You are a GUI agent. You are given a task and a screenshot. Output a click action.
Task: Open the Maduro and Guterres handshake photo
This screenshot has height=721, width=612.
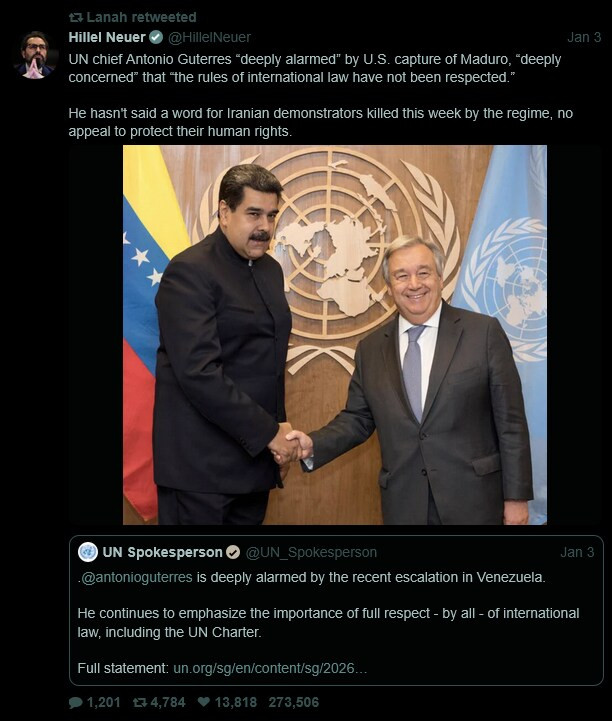click(335, 335)
